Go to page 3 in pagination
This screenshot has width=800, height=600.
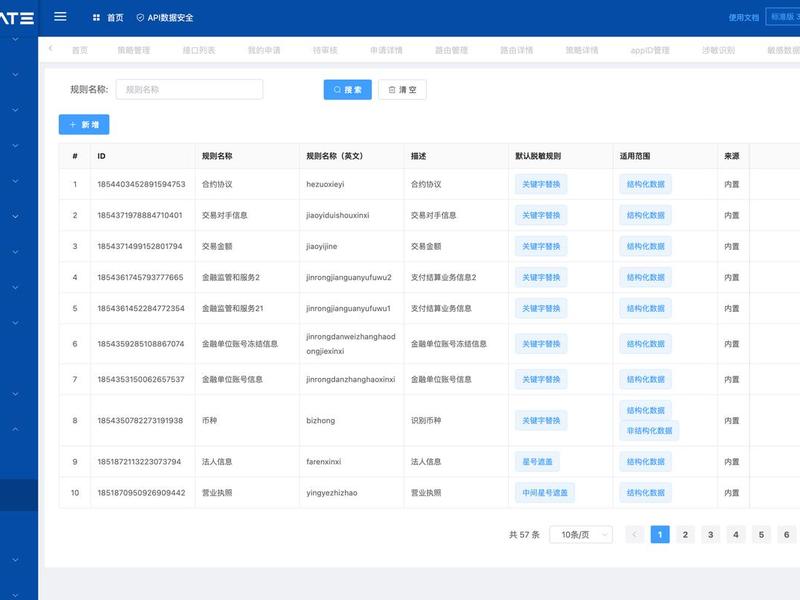click(710, 535)
